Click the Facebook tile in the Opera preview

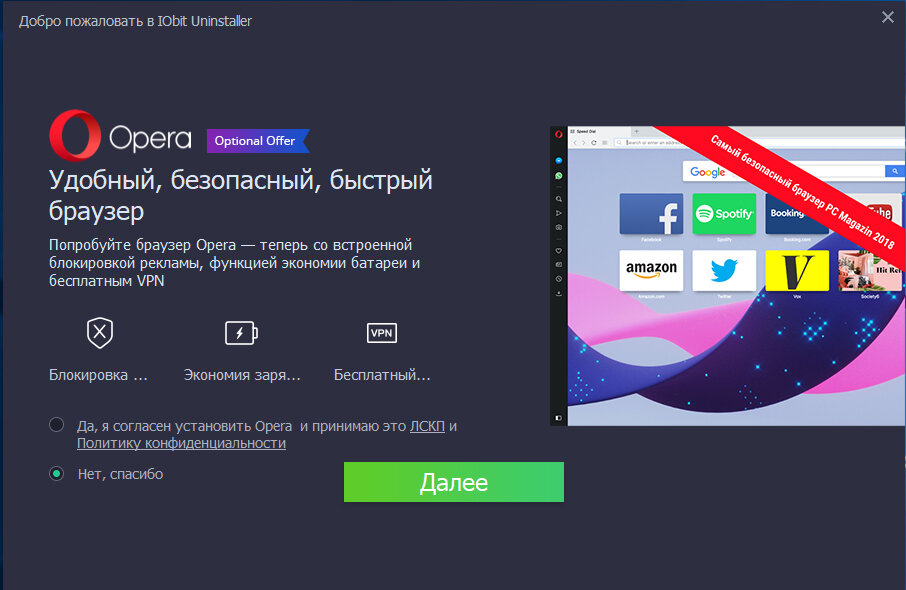tap(651, 214)
